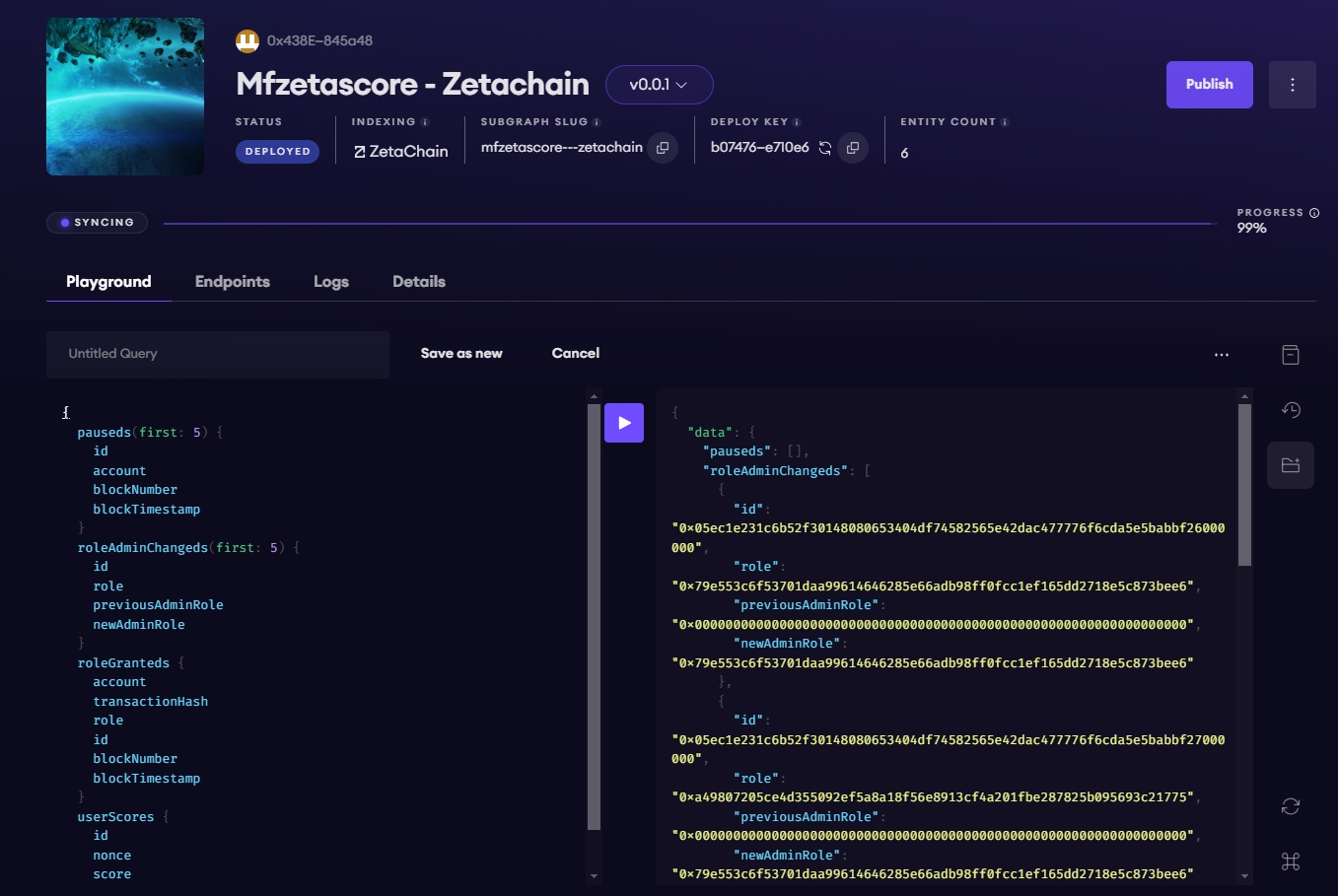
Task: Click 'userScores' in the query editor
Action: [115, 816]
